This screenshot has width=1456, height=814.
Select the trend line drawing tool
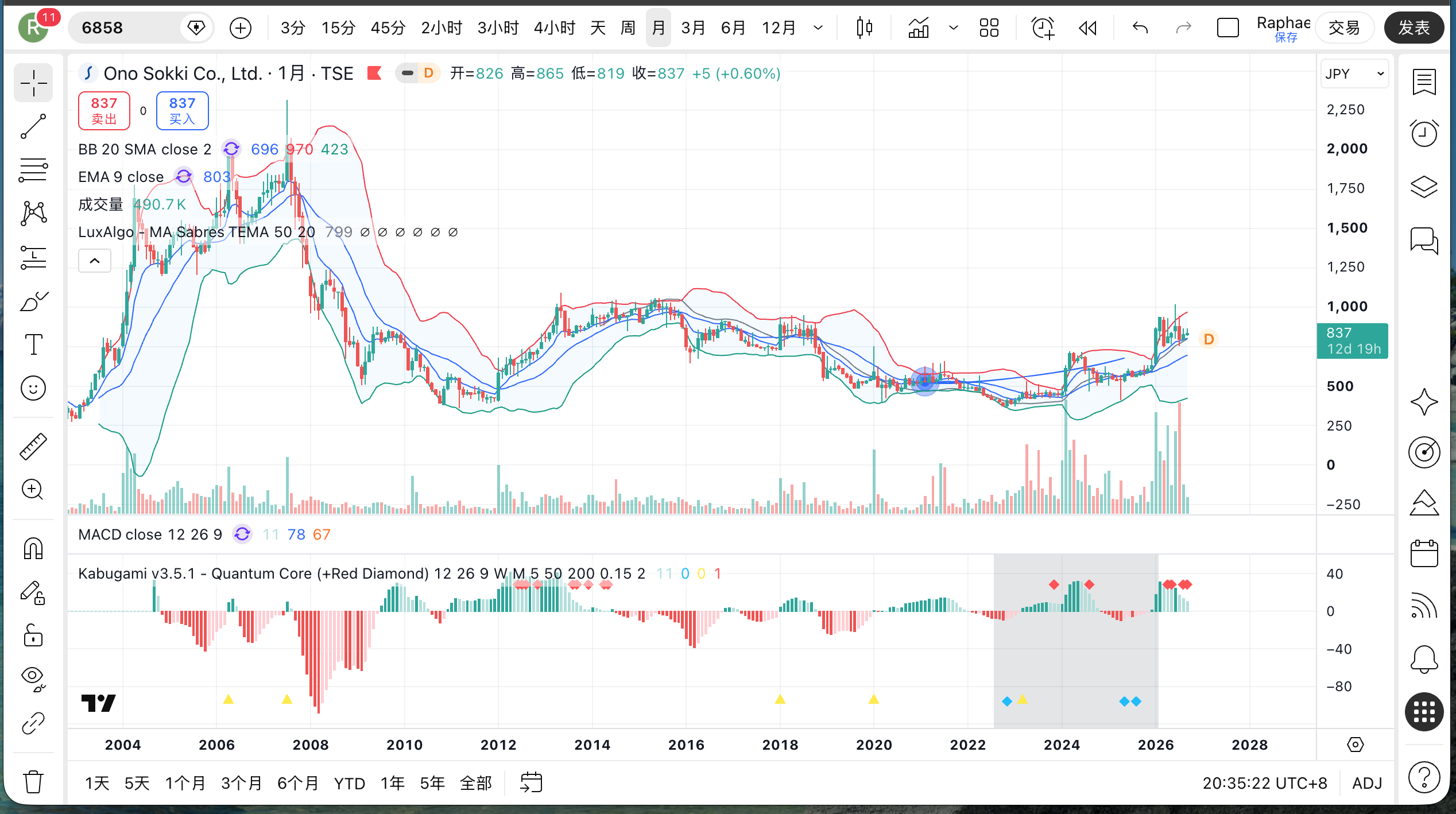pos(33,126)
